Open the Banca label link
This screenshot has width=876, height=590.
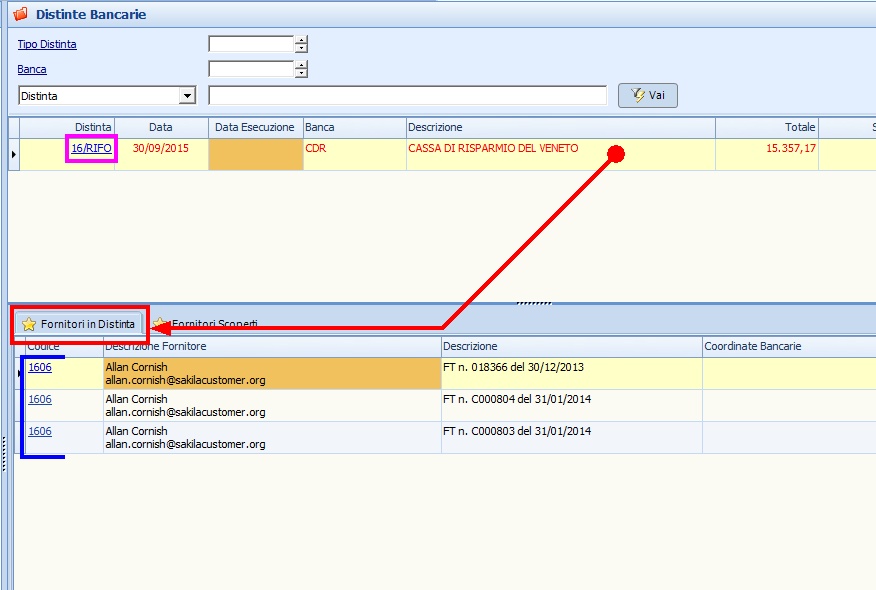click(x=32, y=69)
